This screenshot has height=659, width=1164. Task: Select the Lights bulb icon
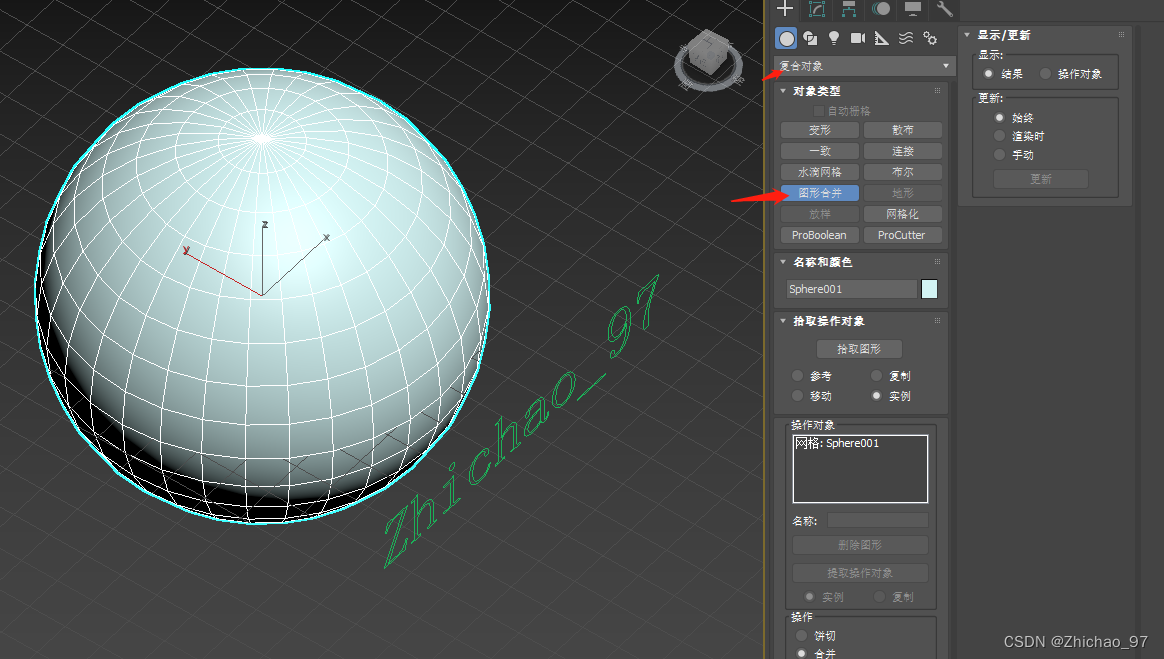(834, 38)
